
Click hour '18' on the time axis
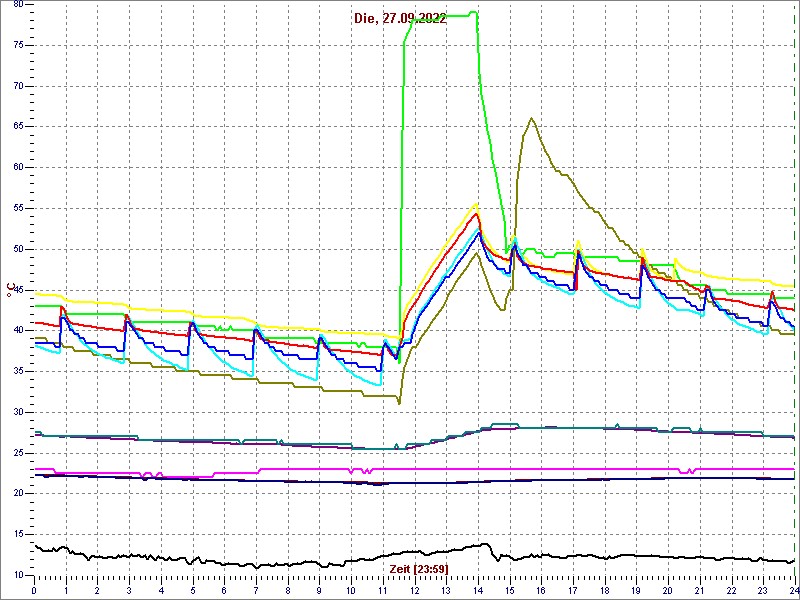point(605,591)
